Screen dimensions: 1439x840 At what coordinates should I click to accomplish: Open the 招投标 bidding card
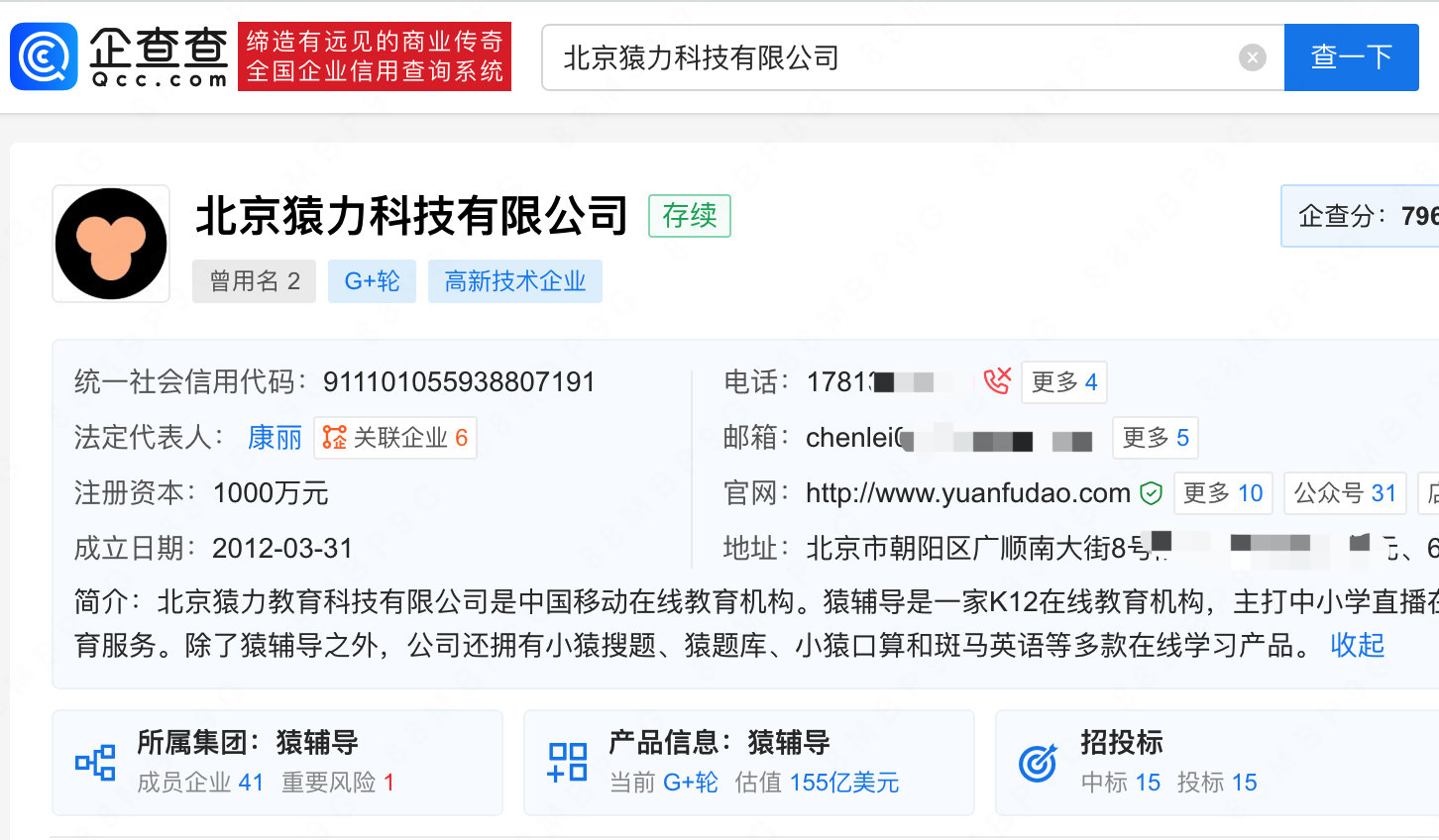1217,763
